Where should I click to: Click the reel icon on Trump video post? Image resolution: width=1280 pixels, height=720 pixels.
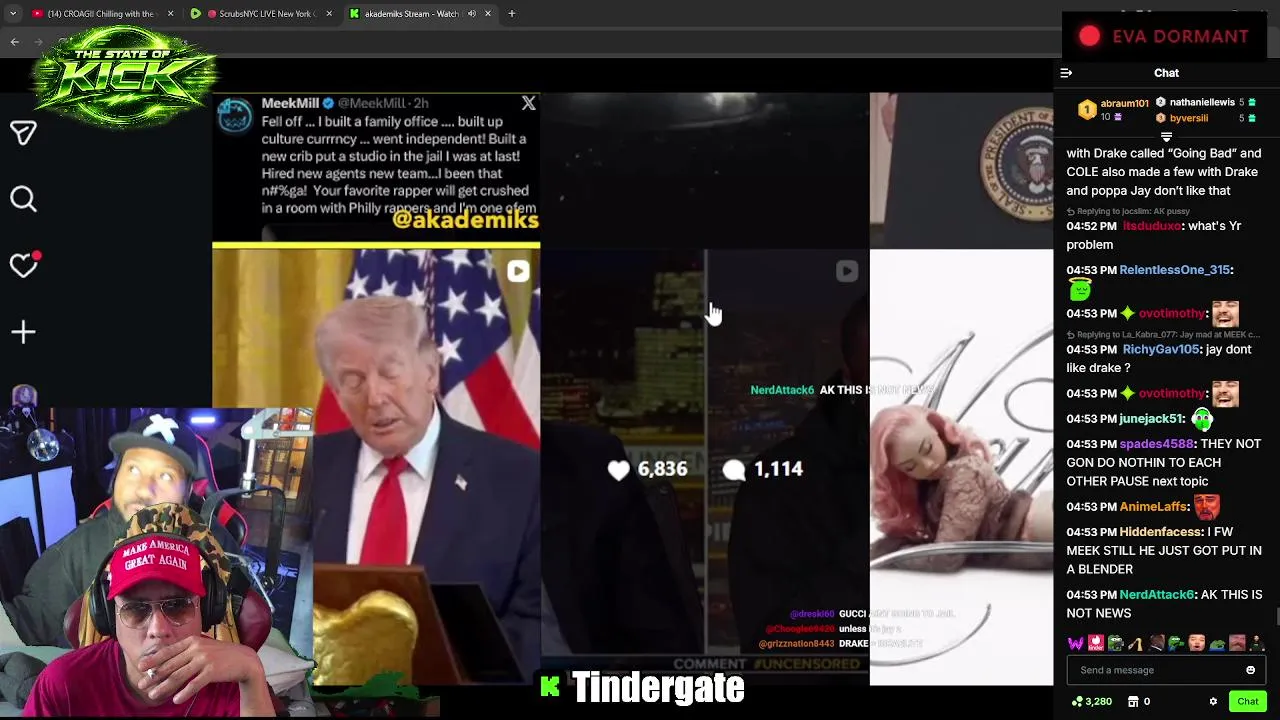click(518, 271)
